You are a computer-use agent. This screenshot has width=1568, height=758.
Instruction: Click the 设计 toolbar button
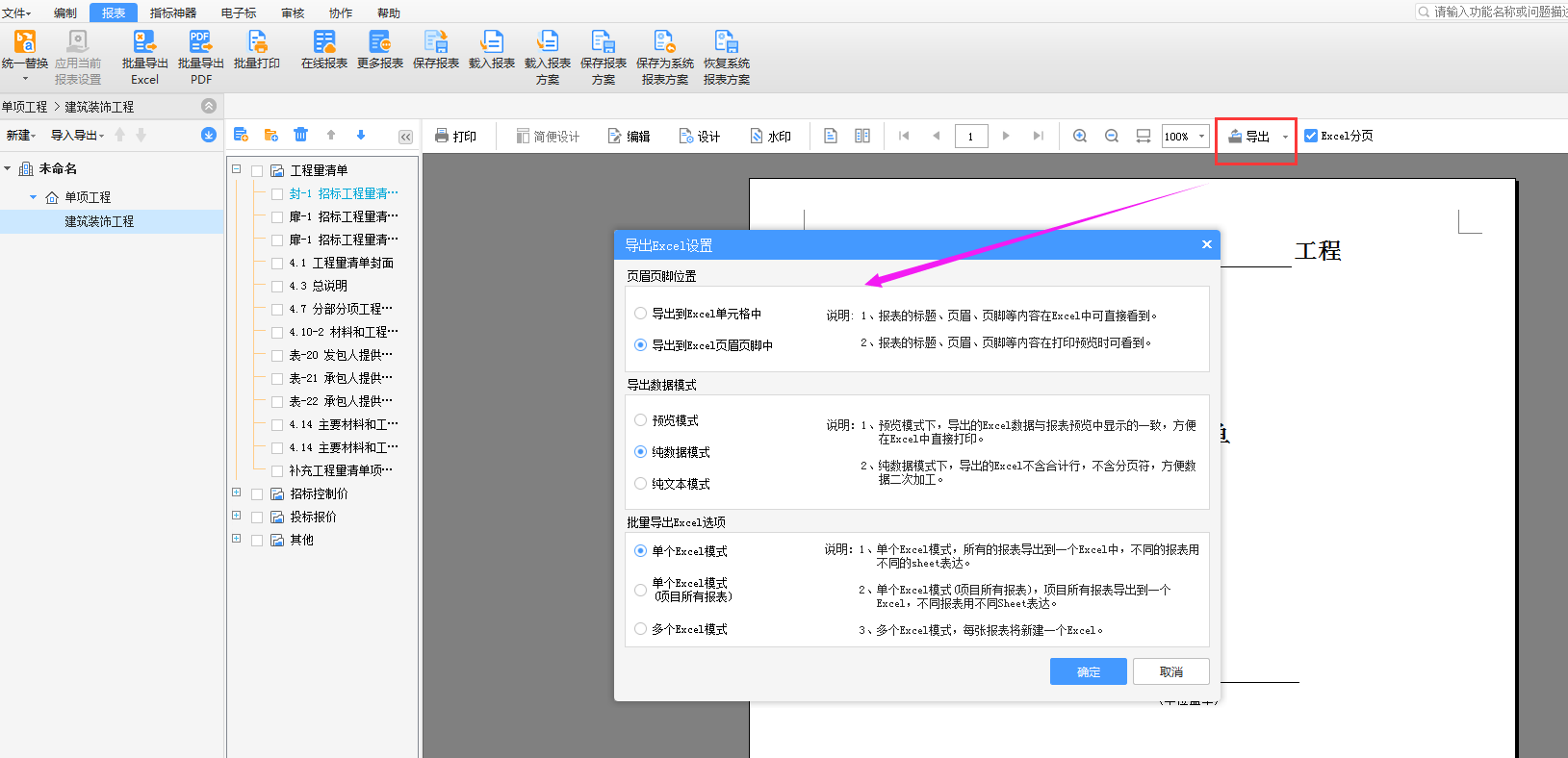pos(700,137)
